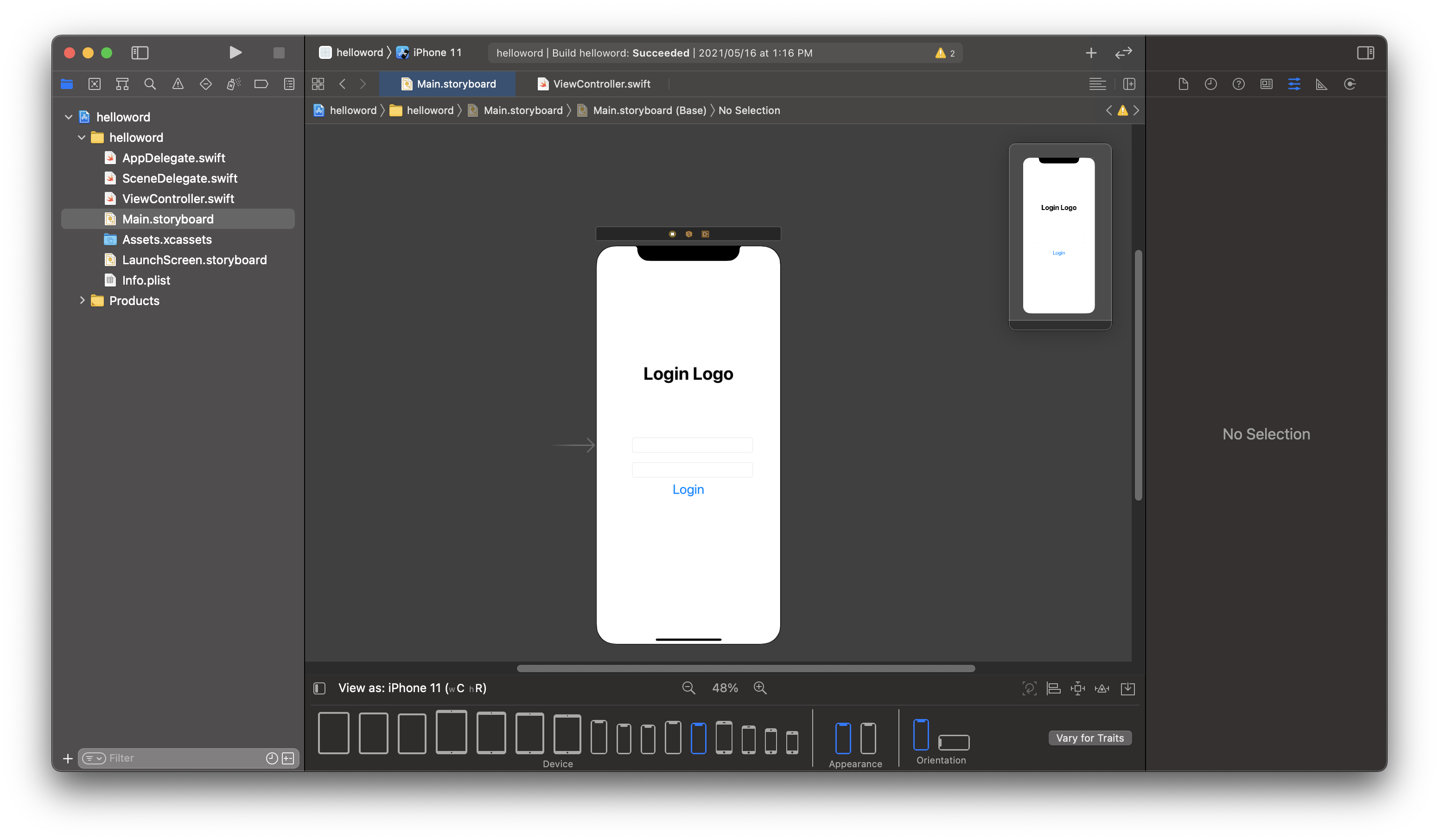
Task: Click the Add New Constraints icon
Action: coord(1077,688)
